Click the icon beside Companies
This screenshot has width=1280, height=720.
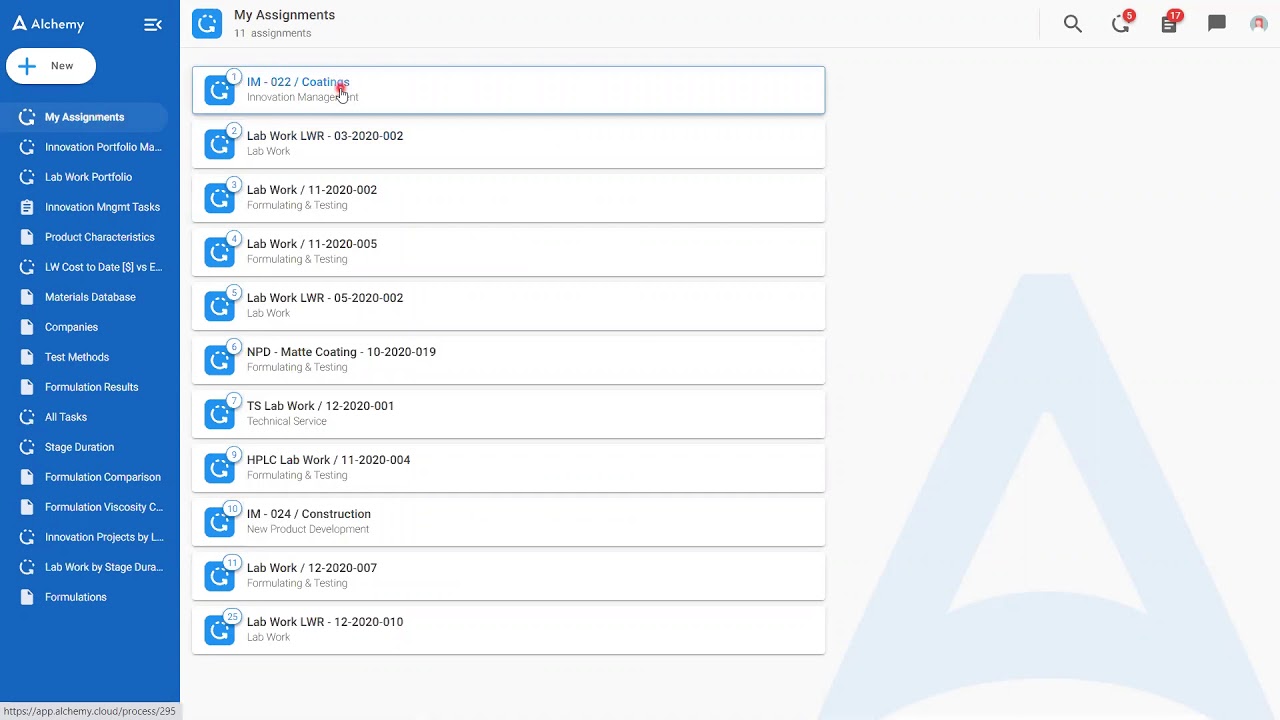27,327
